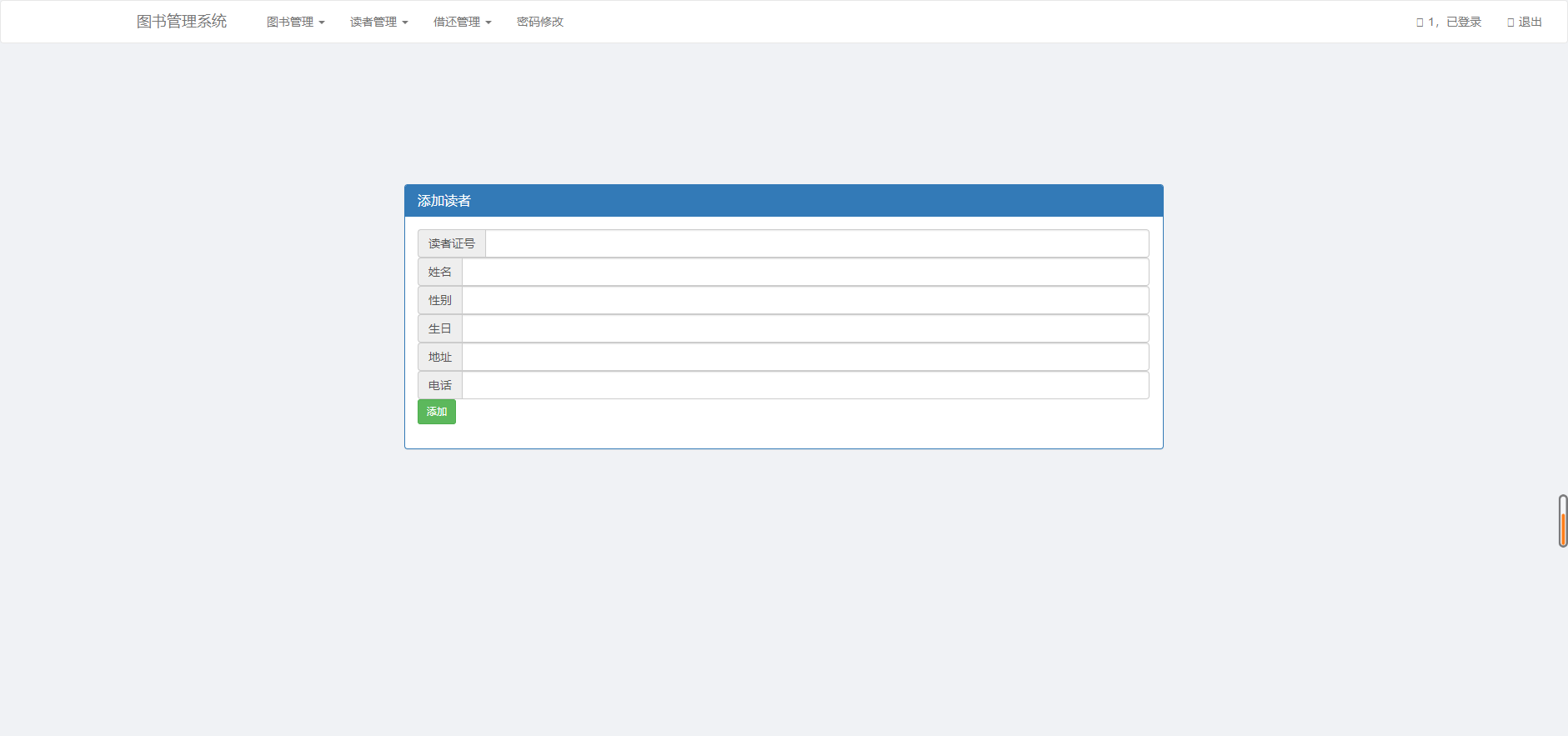Screen dimensions: 1568x736
Task: Click the 1, 已登录 user link
Action: pyautogui.click(x=1449, y=22)
